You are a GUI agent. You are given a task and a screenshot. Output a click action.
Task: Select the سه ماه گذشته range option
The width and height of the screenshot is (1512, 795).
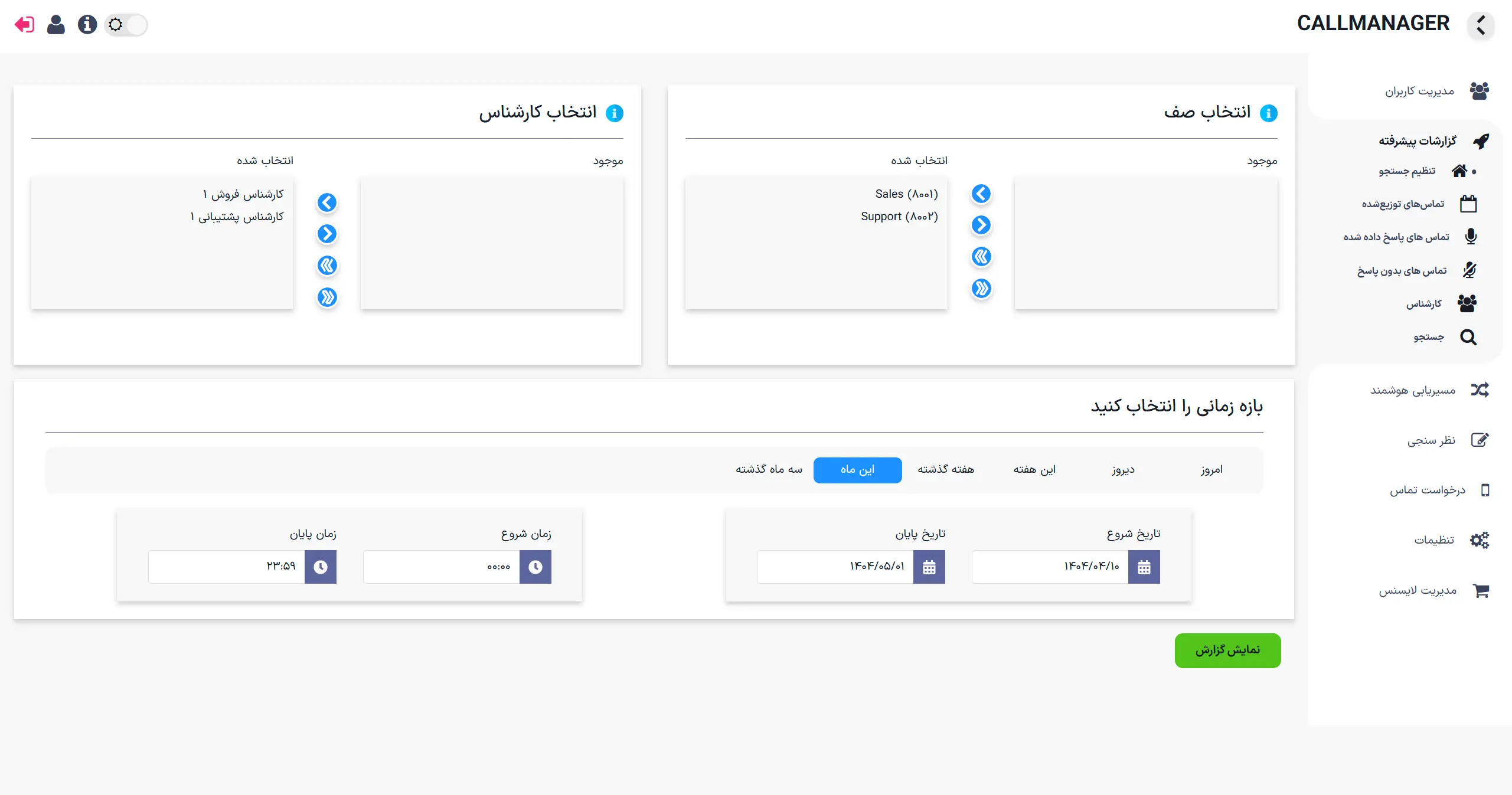tap(769, 470)
